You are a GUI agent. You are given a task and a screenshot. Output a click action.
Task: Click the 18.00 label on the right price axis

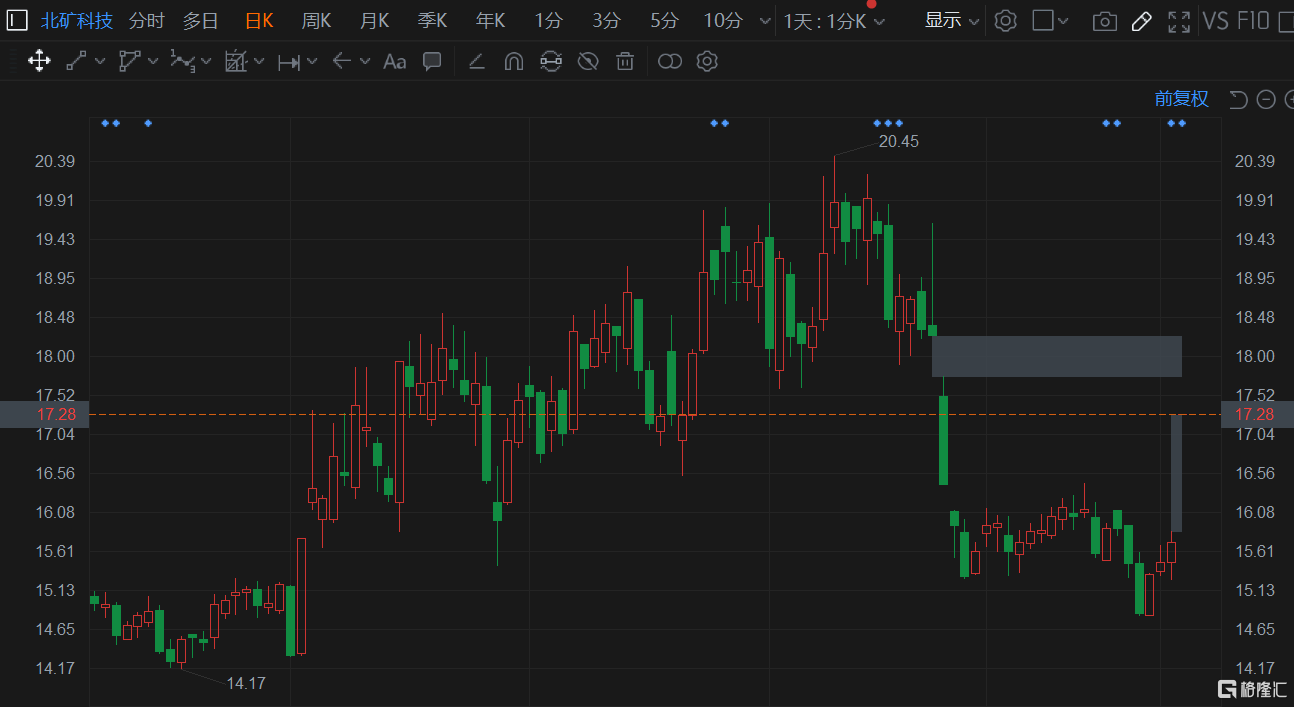tap(1255, 357)
